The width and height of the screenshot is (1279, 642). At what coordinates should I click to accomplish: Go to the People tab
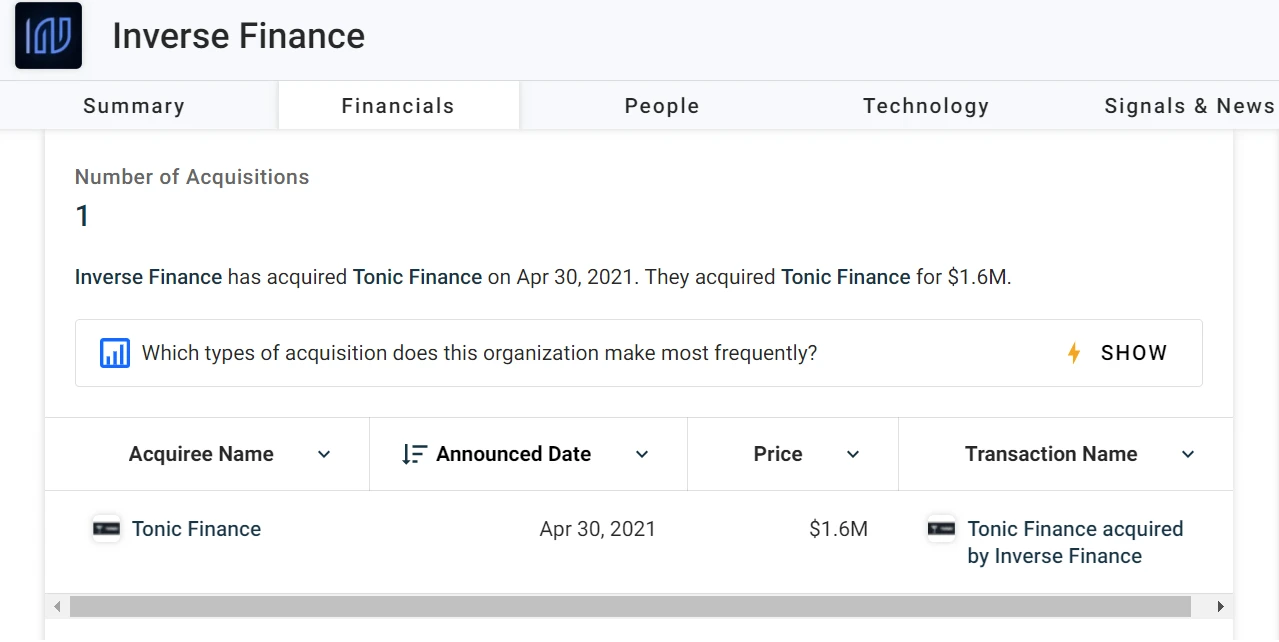click(662, 106)
